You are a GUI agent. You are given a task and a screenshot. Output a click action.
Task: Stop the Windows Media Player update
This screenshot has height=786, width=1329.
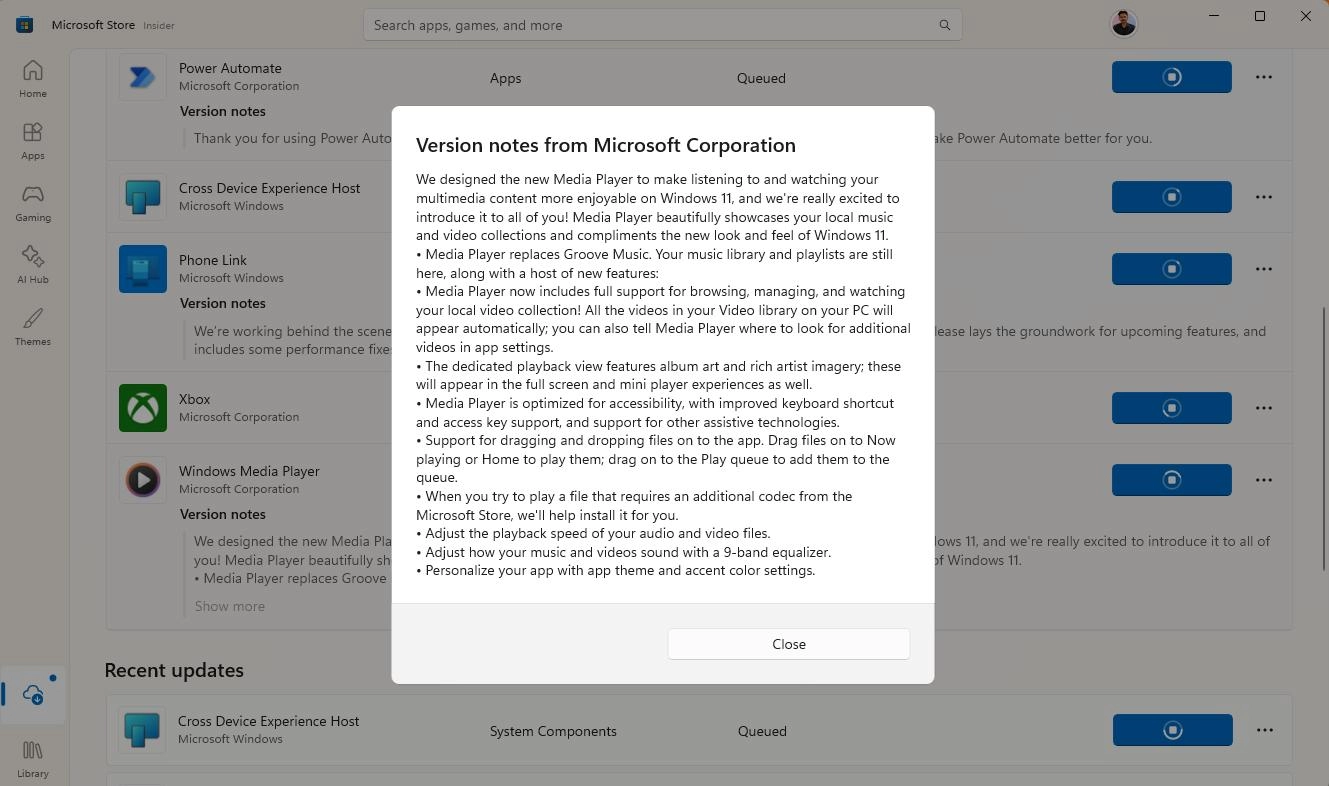pos(1171,480)
